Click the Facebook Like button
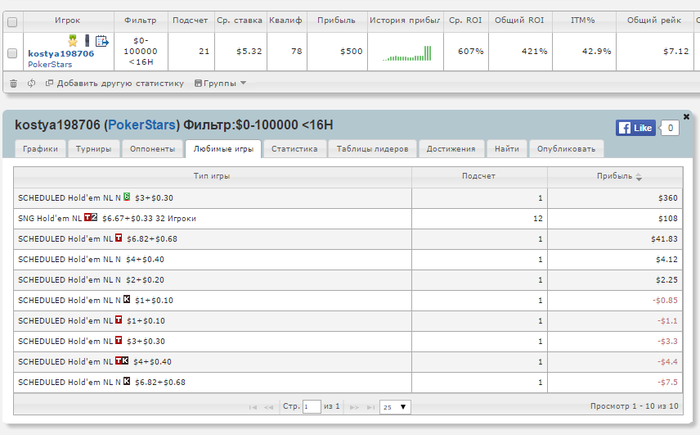The width and height of the screenshot is (700, 435). click(636, 128)
